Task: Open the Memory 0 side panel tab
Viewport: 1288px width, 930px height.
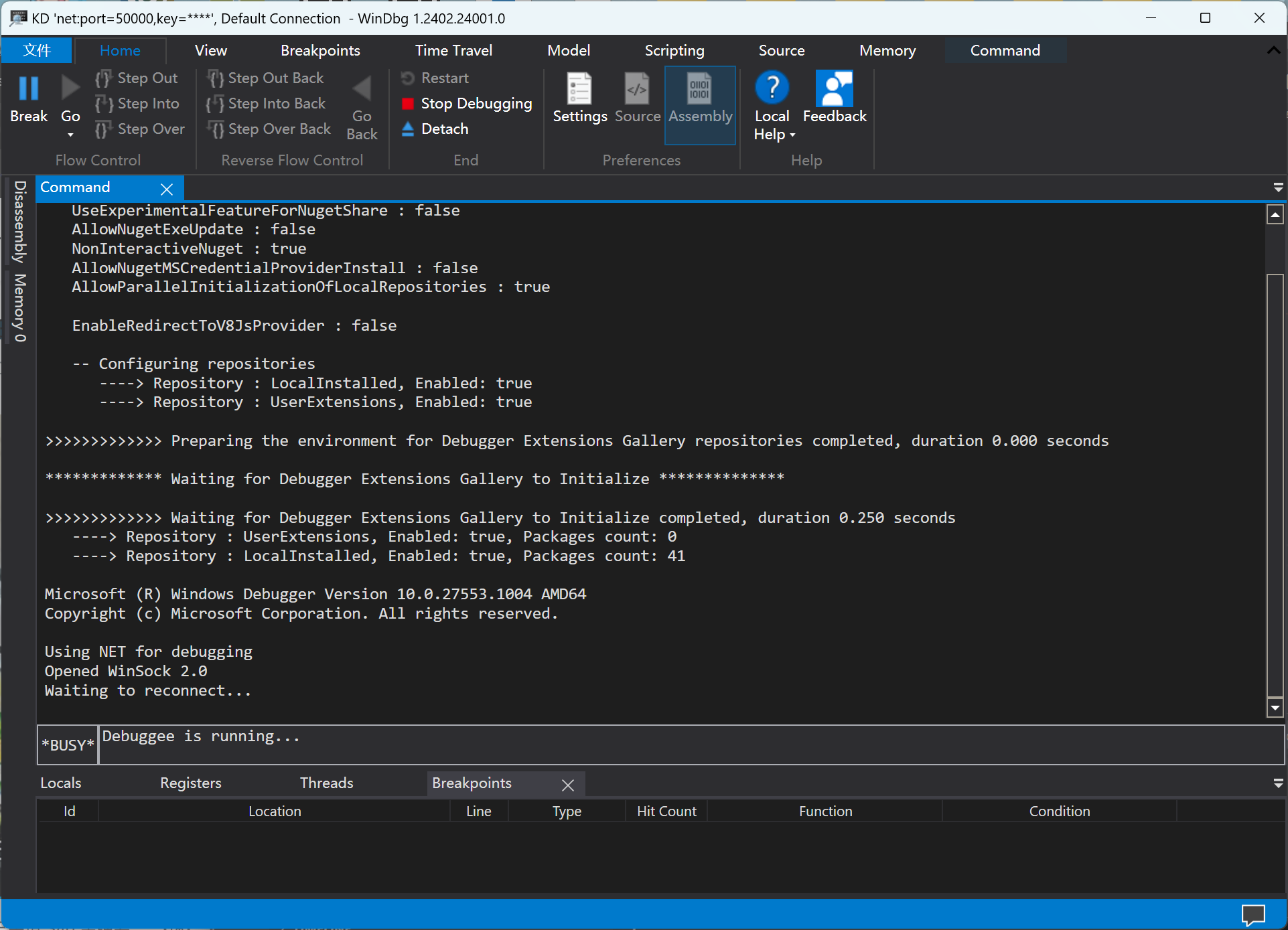Action: (x=20, y=307)
